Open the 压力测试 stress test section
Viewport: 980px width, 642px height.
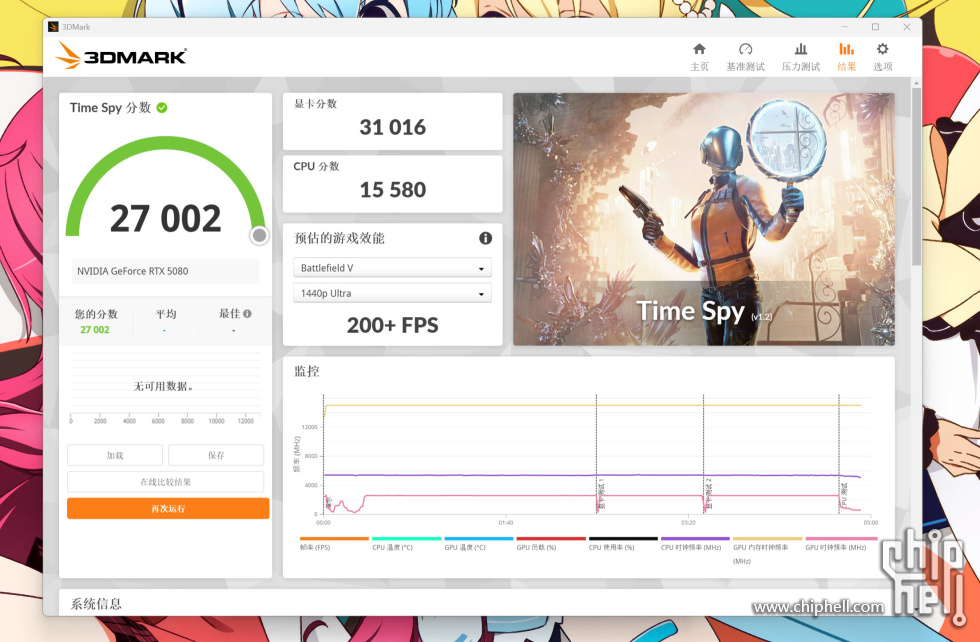click(x=801, y=57)
